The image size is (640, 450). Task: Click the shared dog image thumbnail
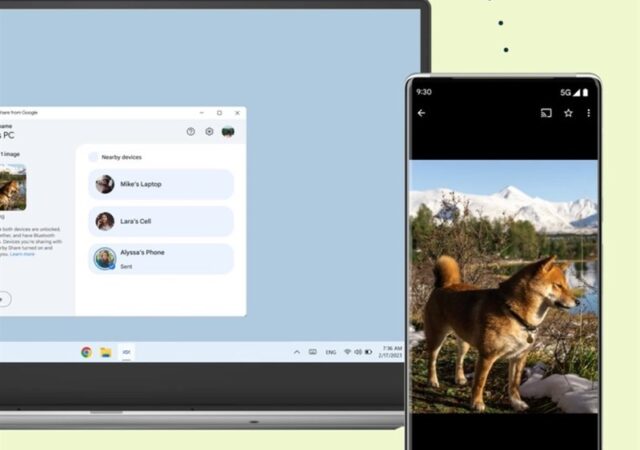pyautogui.click(x=13, y=187)
